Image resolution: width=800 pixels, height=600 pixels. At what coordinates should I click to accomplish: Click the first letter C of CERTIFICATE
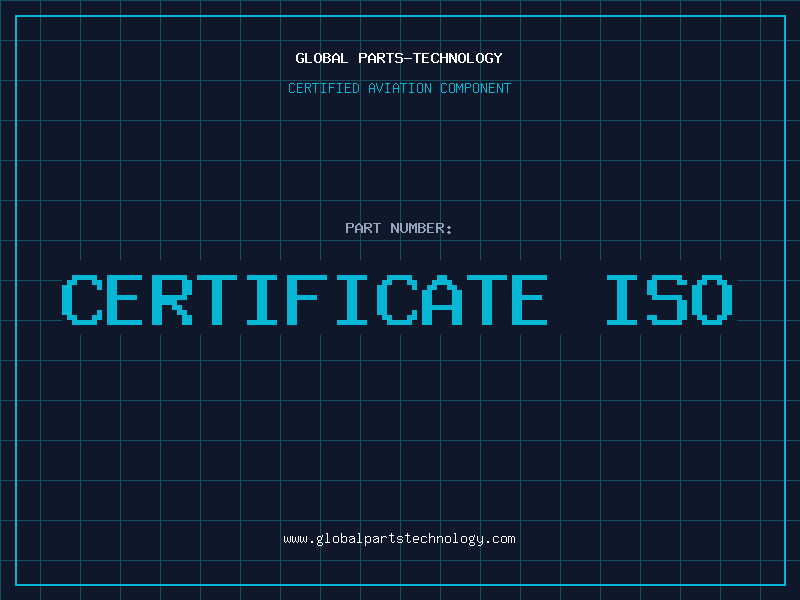(83, 299)
